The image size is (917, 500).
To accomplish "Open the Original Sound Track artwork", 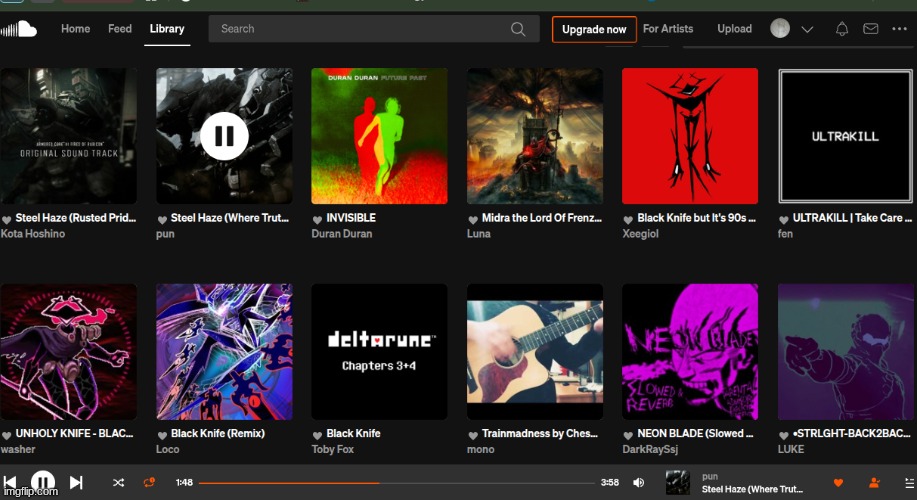I will [x=68, y=136].
